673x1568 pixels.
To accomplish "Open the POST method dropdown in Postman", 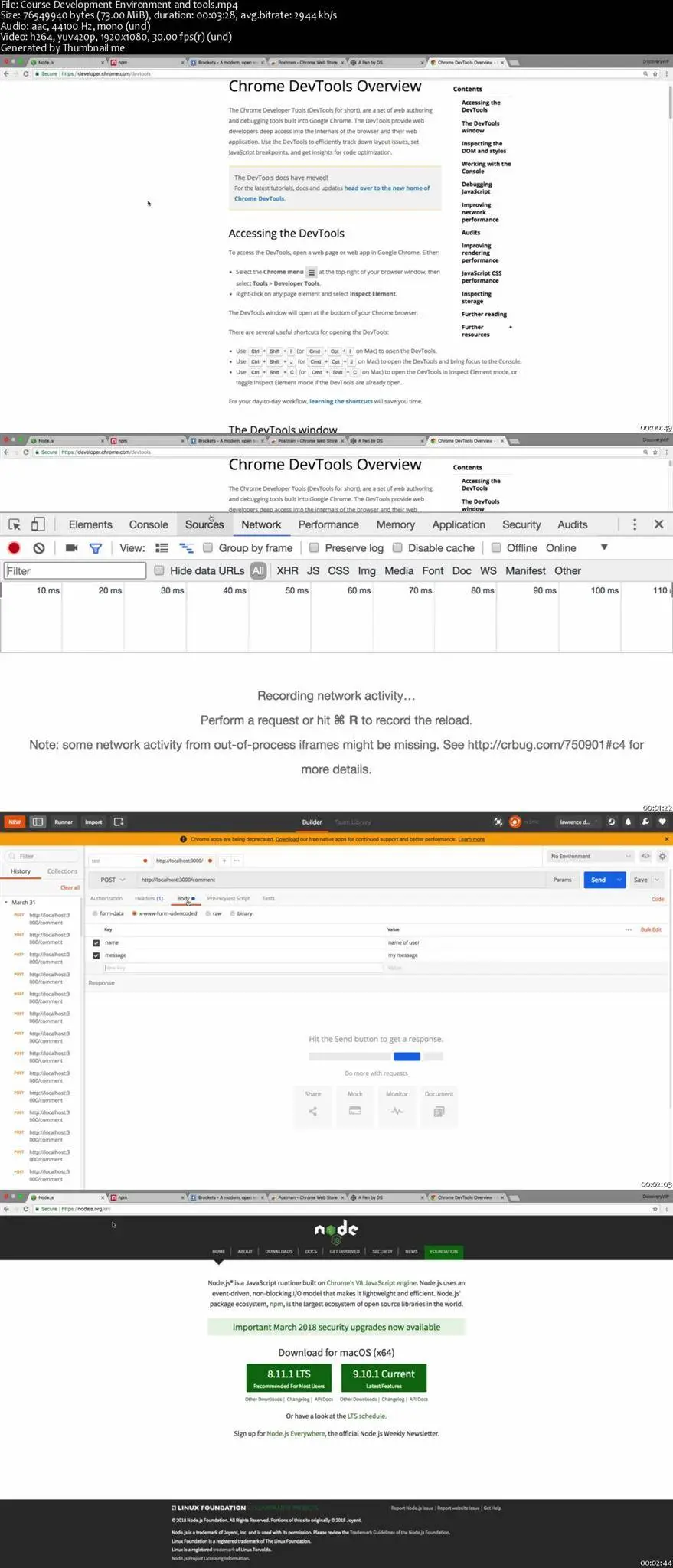I will 113,880.
